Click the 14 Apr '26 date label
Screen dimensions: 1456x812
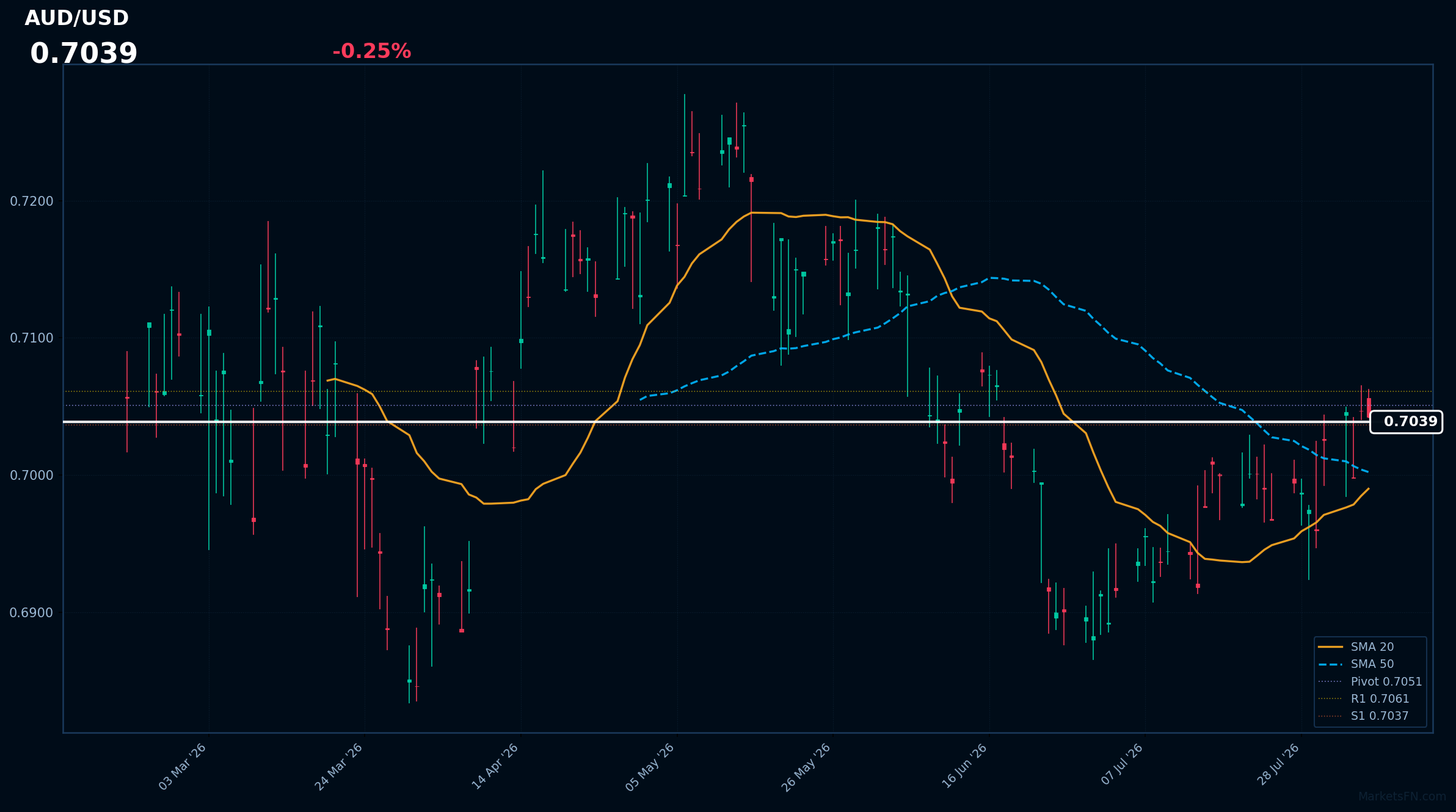pos(495,767)
